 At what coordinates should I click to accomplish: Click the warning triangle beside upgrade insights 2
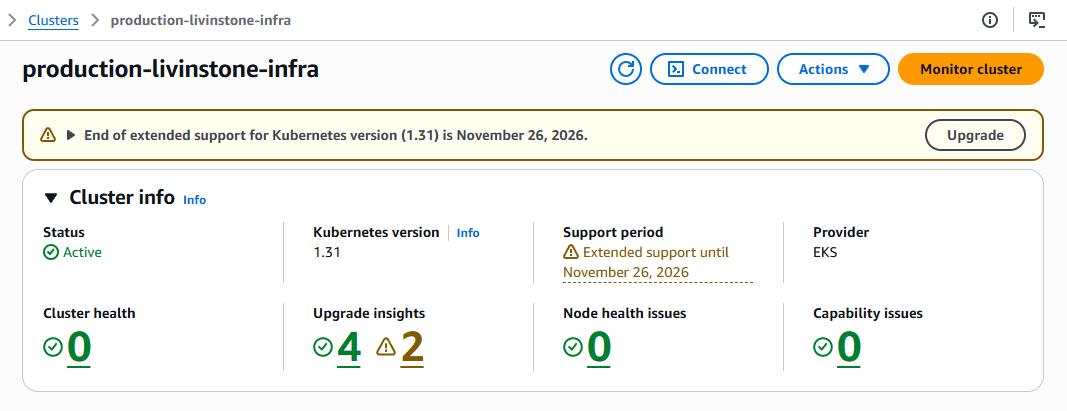[386, 347]
